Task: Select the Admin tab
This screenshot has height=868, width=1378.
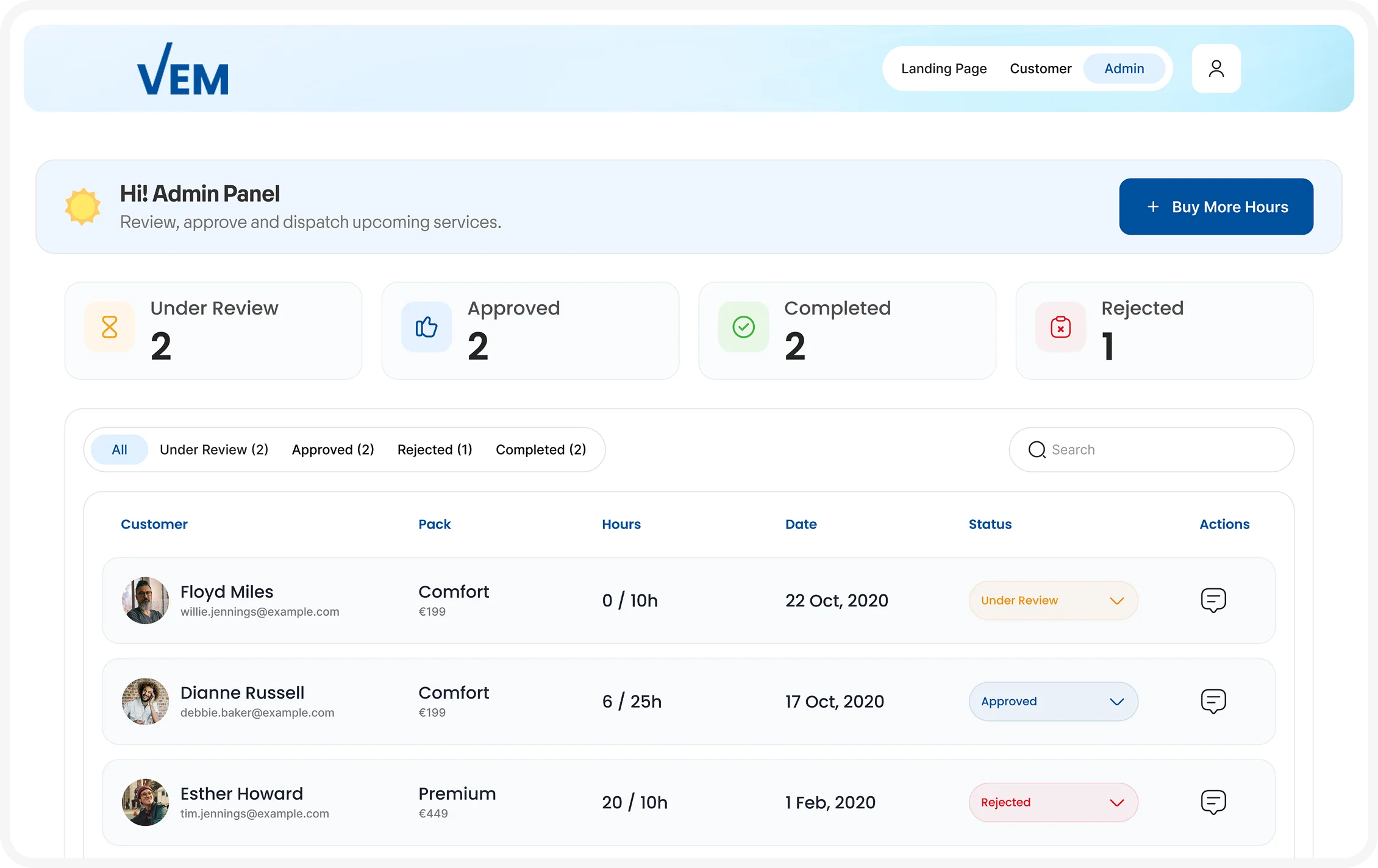Action: 1124,68
